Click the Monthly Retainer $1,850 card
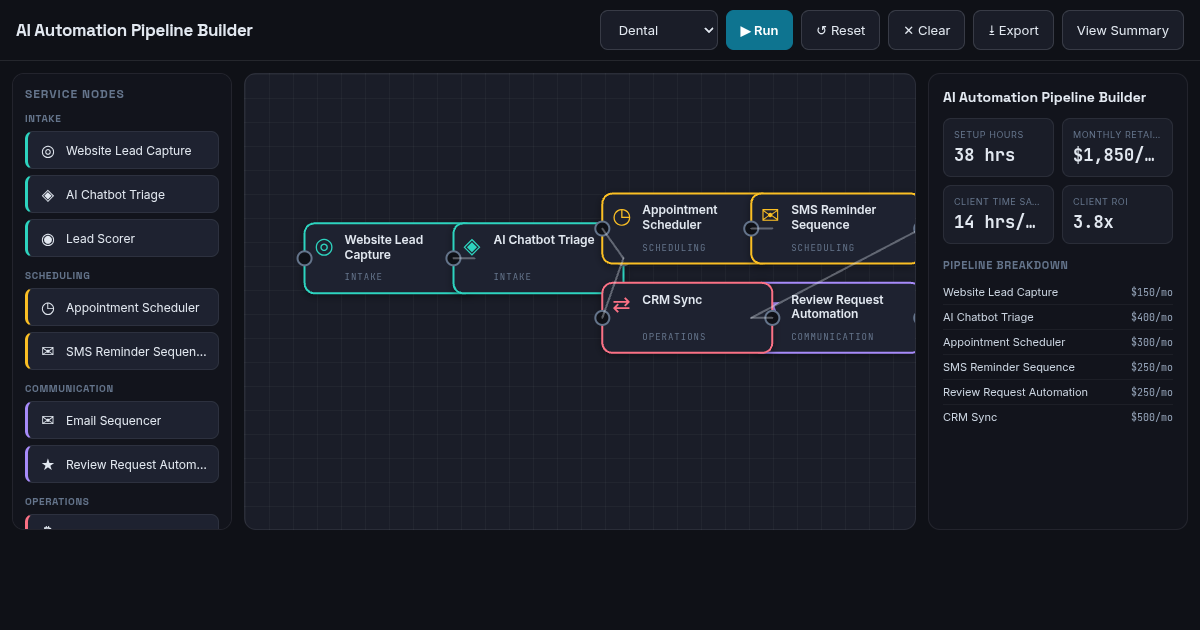Screen dimensions: 1200x630 (1117, 148)
